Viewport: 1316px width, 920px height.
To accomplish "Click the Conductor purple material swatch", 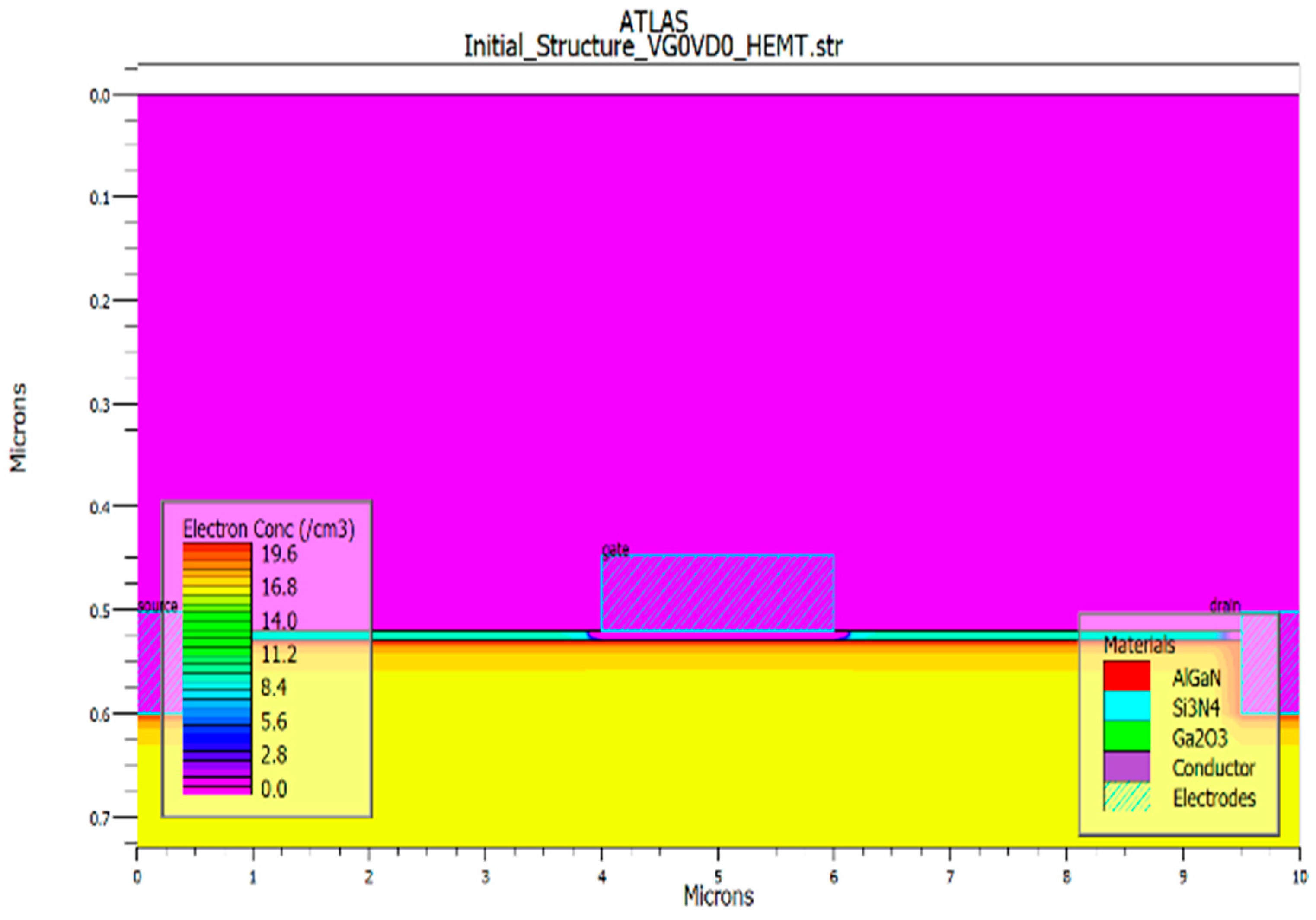I will pyautogui.click(x=1126, y=767).
